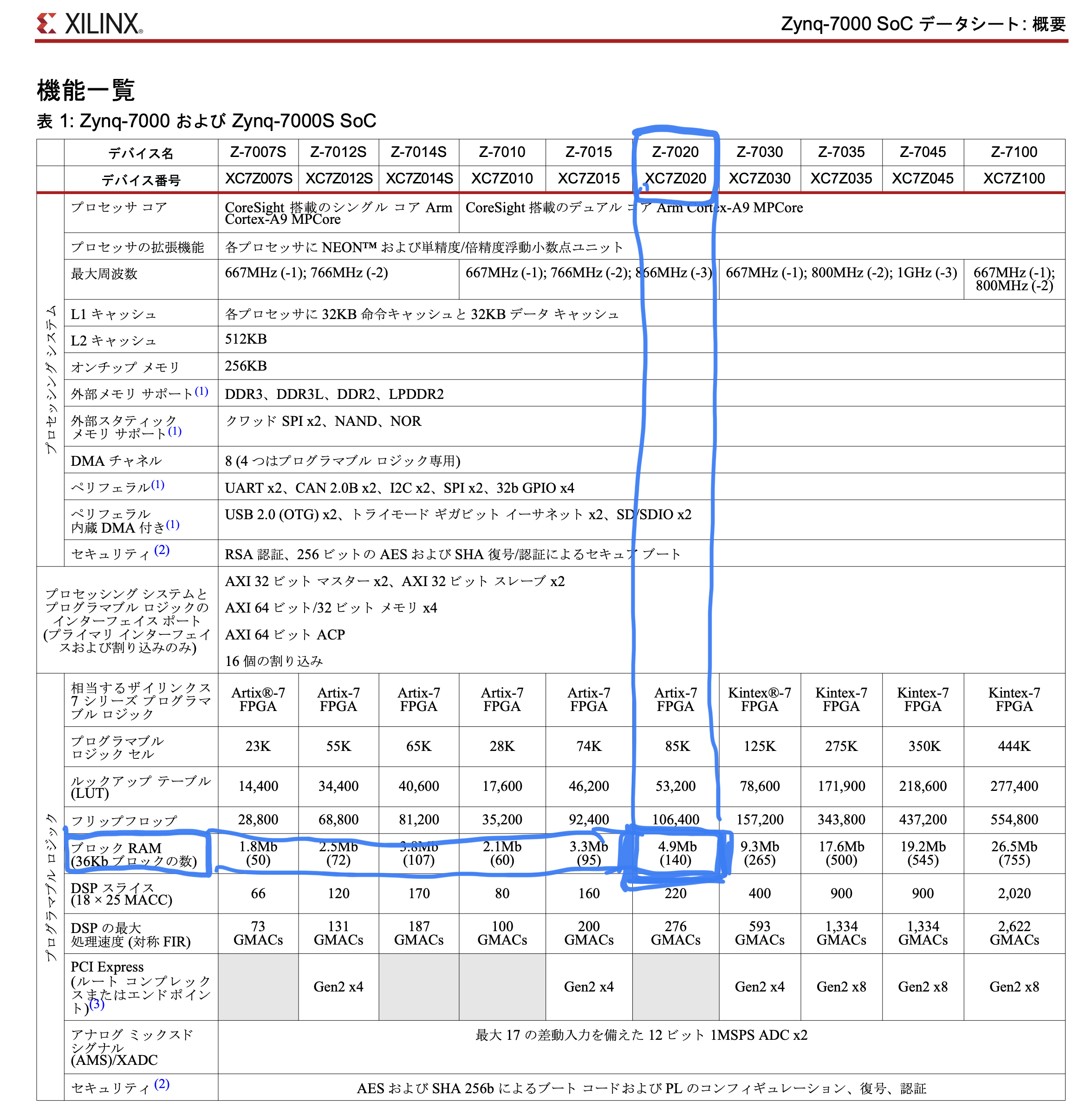
Task: Click the Z-7020 device name header
Action: (675, 152)
